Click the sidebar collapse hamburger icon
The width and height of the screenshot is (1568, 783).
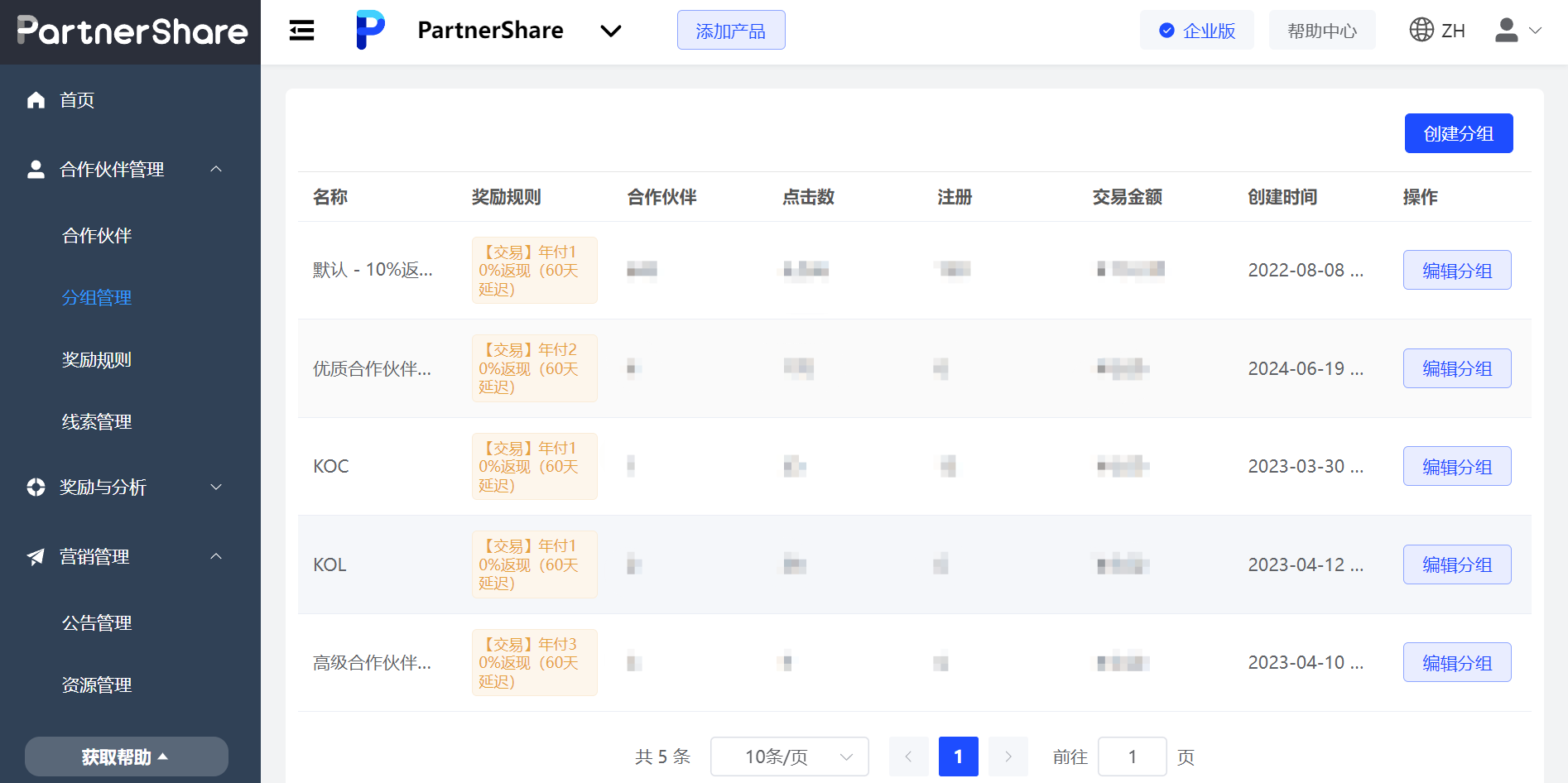(x=301, y=31)
